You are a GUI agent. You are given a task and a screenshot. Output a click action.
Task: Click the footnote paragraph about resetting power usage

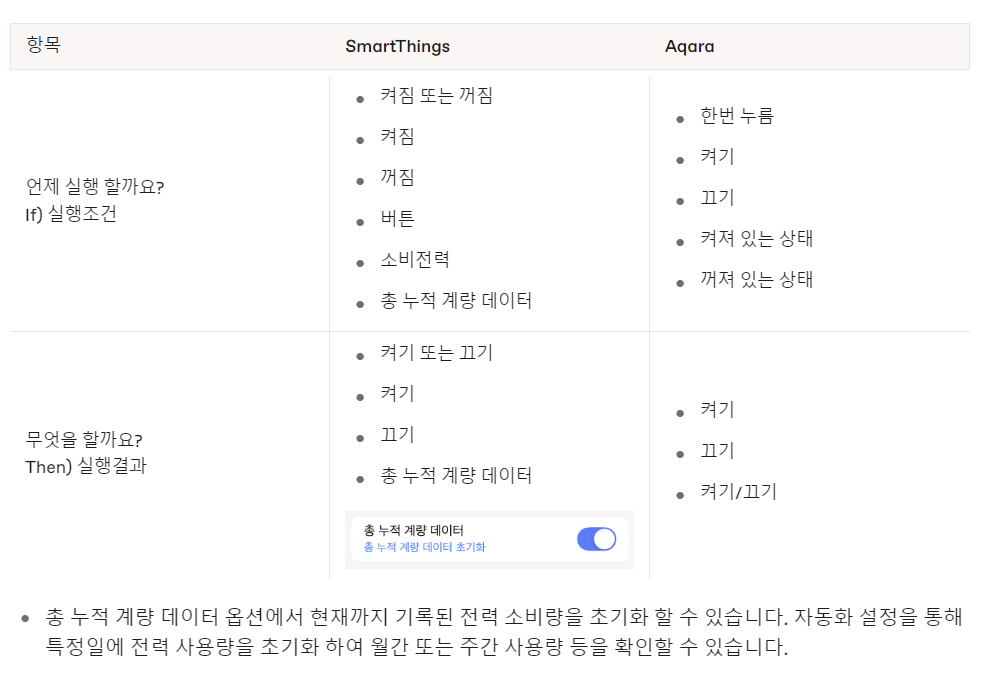(500, 632)
